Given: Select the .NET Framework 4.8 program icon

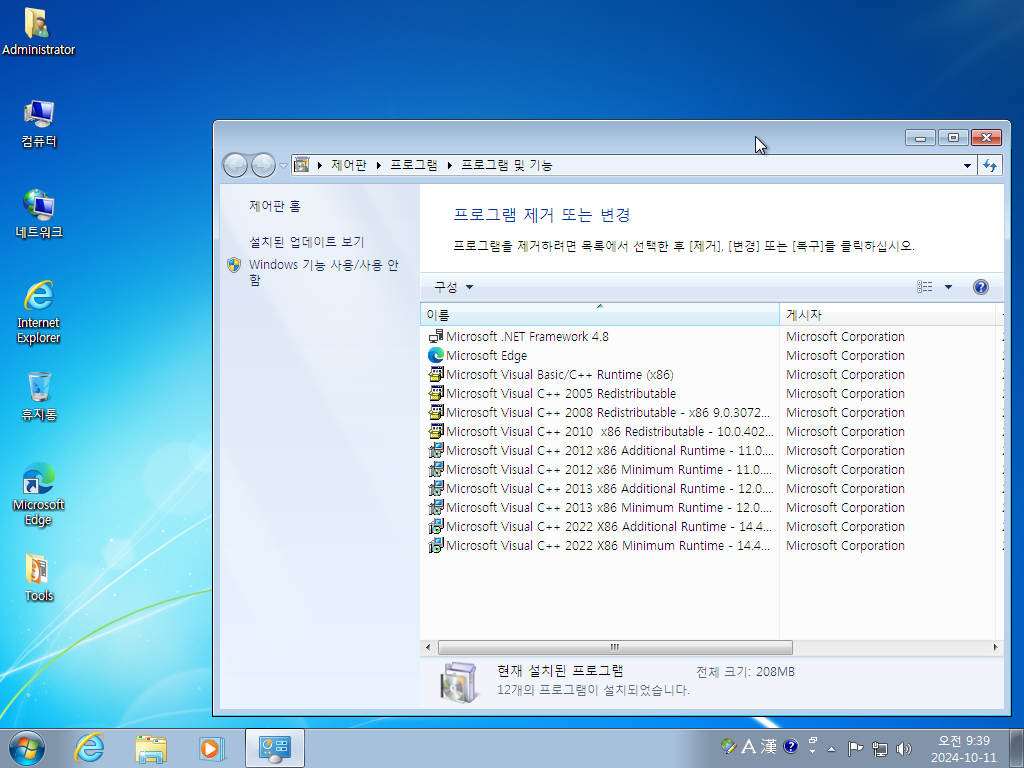Looking at the screenshot, I should (x=436, y=336).
